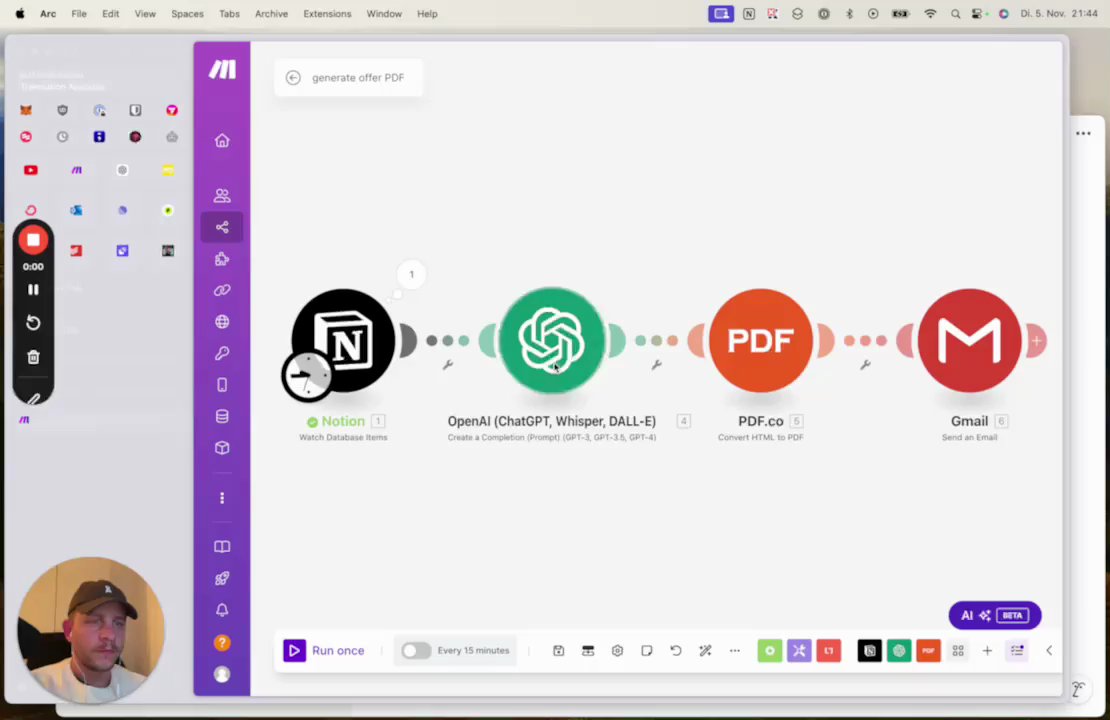Open the toolbar more options ellipsis
The height and width of the screenshot is (720, 1110).
pos(735,651)
